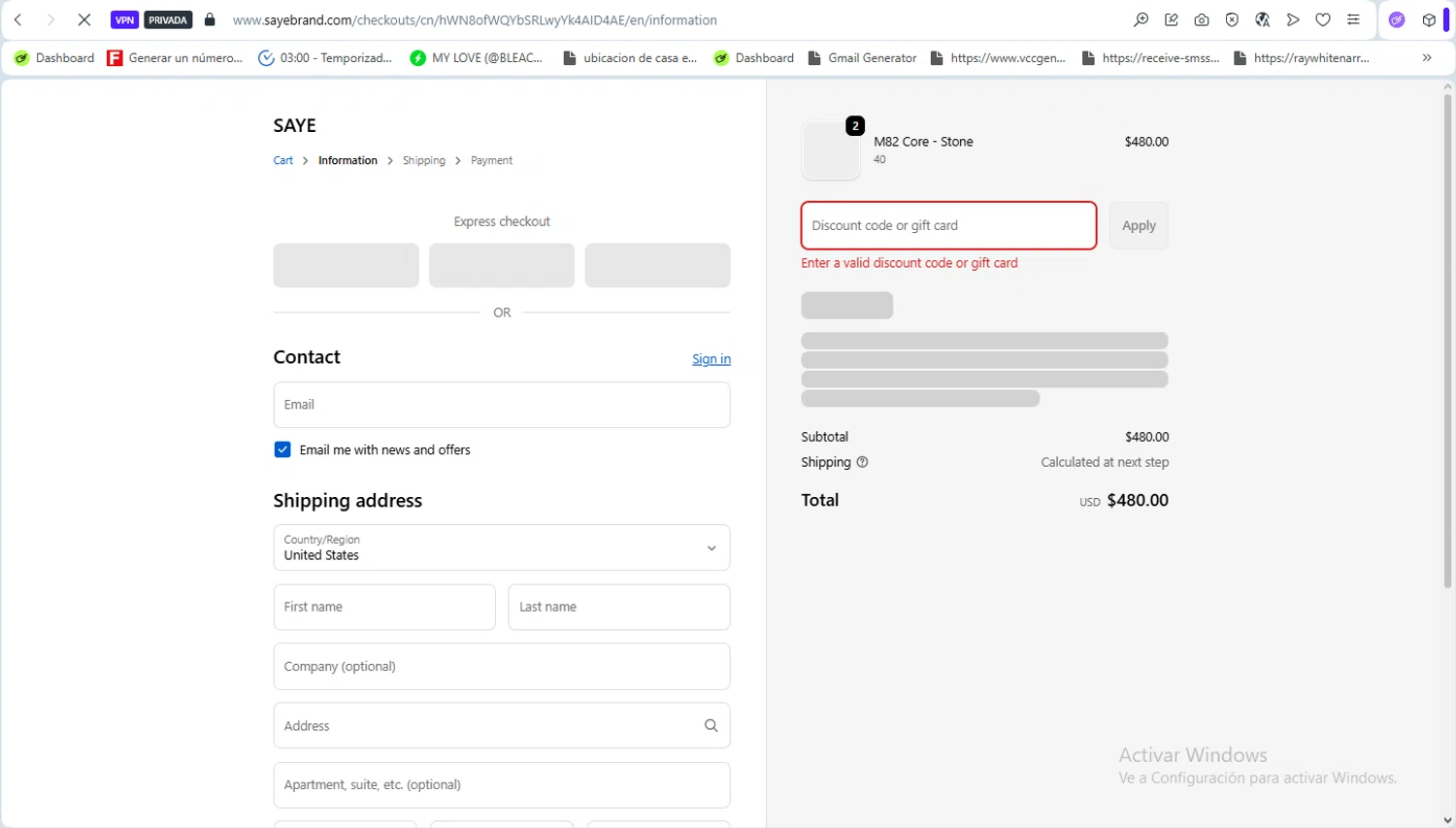Open 'ubicacion de casa e...' bookmark
1456x828 pixels.
click(x=630, y=58)
